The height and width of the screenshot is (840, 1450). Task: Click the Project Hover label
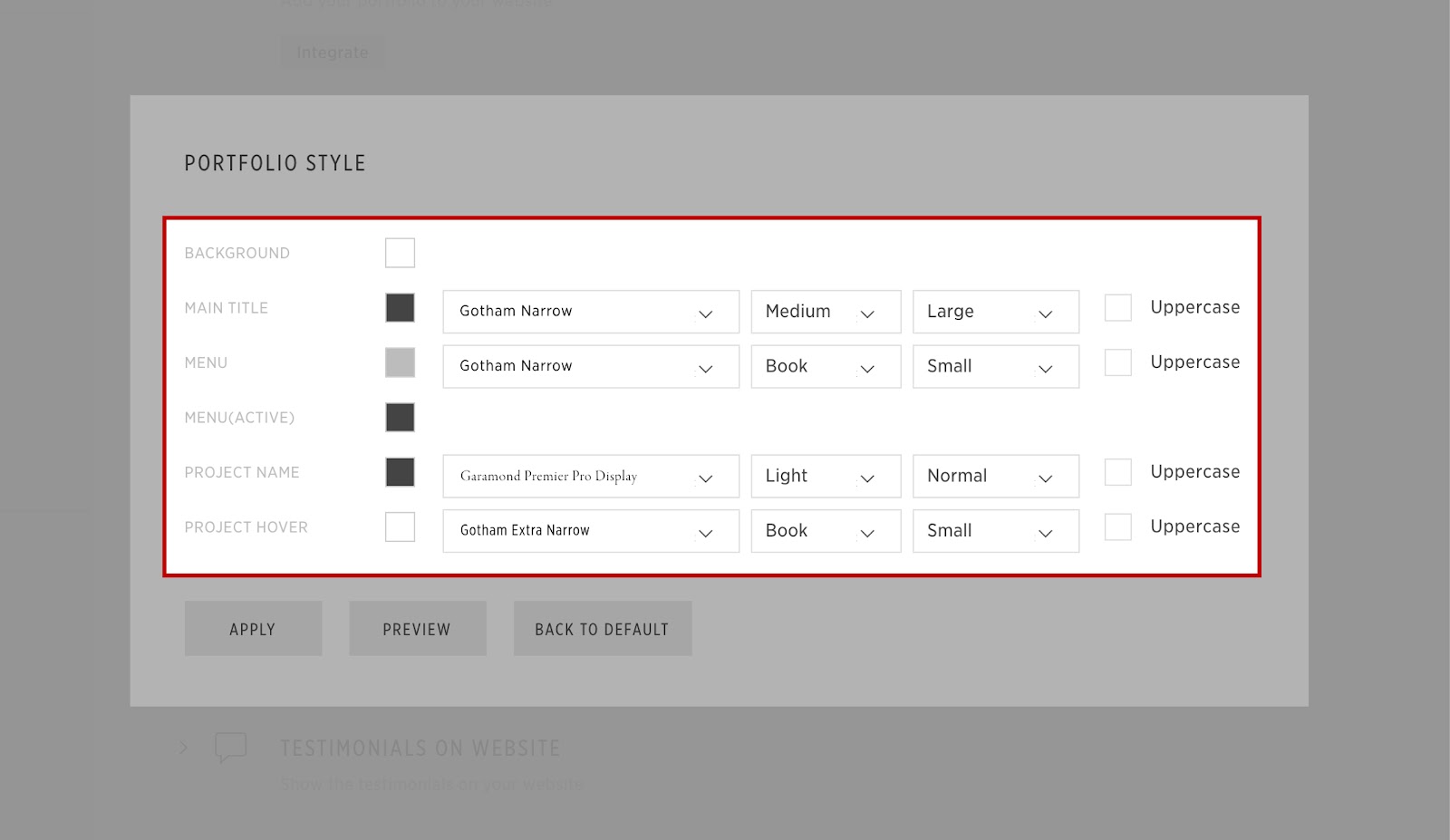pos(246,527)
